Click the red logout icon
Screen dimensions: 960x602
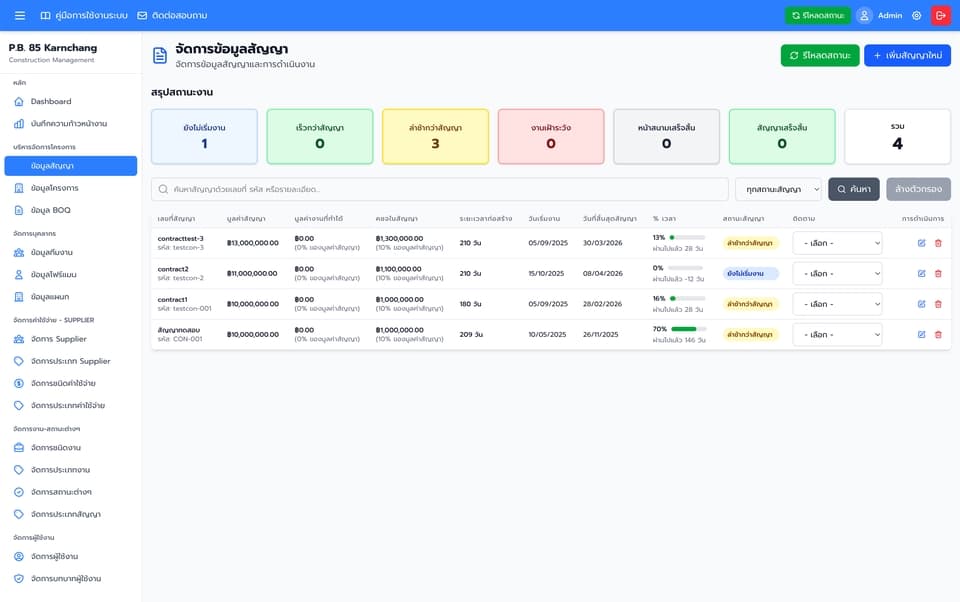click(941, 15)
